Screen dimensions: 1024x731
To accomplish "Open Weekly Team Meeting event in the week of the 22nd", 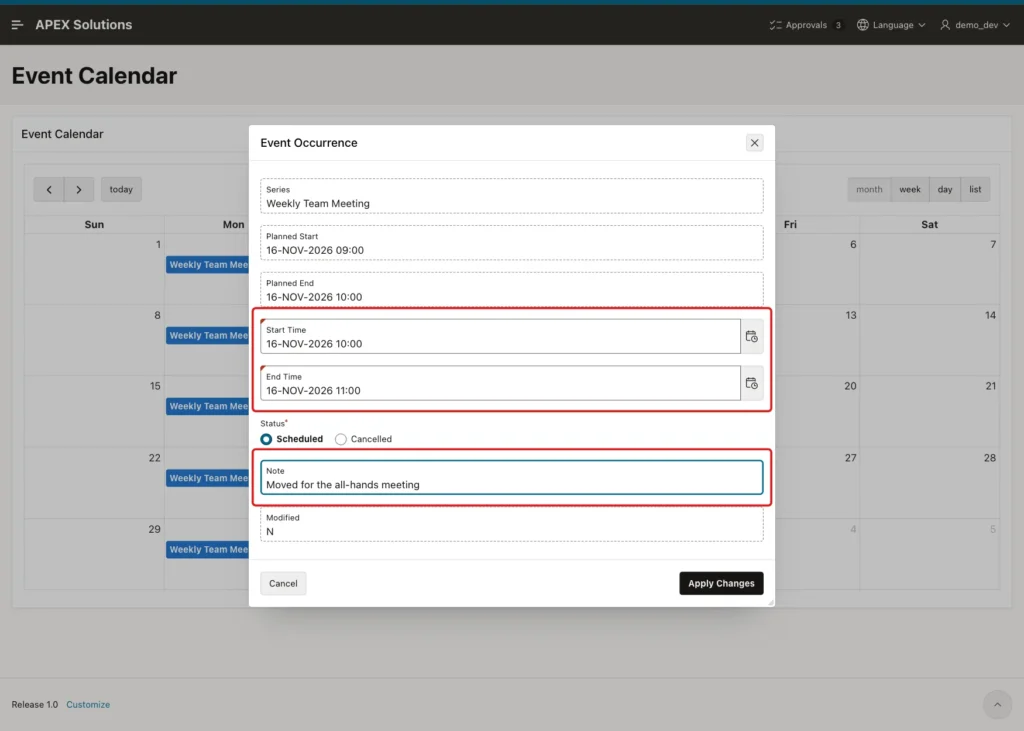I will click(208, 478).
